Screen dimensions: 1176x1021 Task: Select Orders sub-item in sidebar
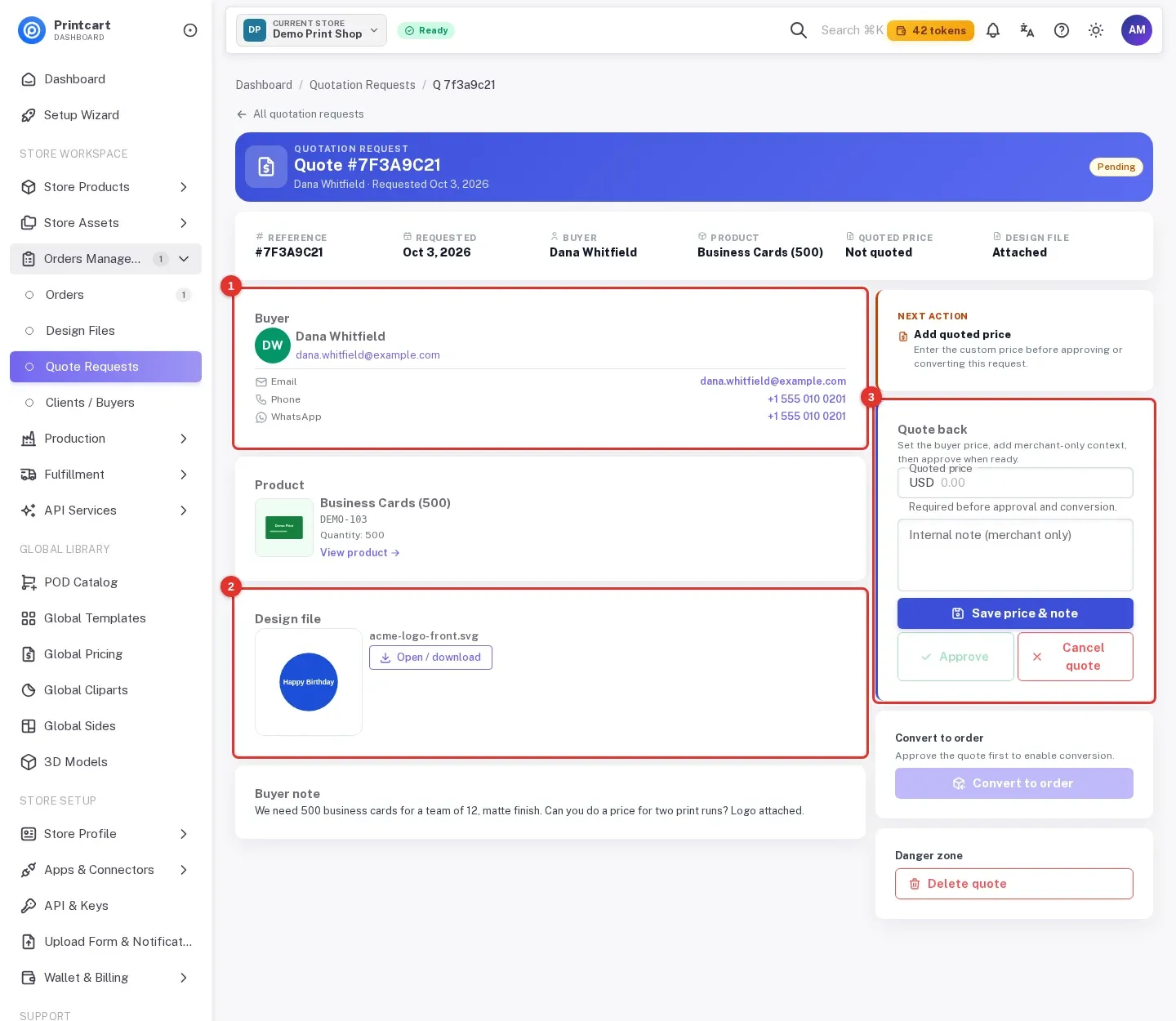pos(105,295)
